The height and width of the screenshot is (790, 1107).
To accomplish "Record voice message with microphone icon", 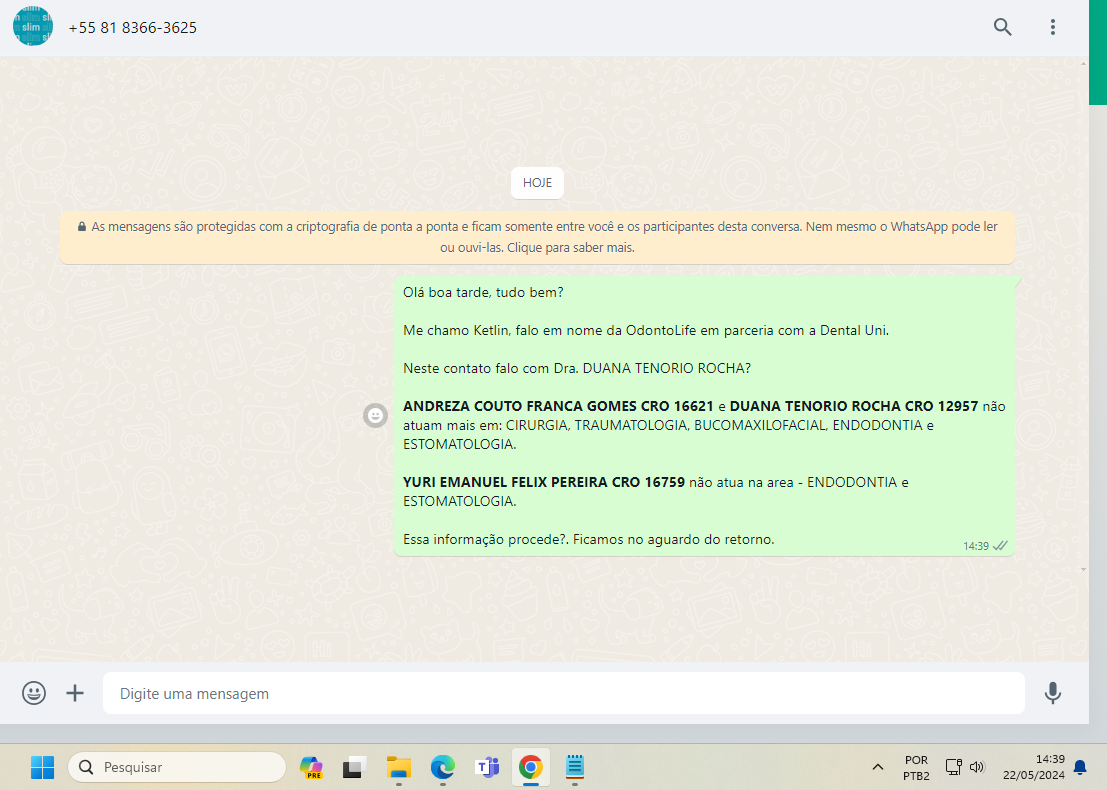I will (1052, 693).
